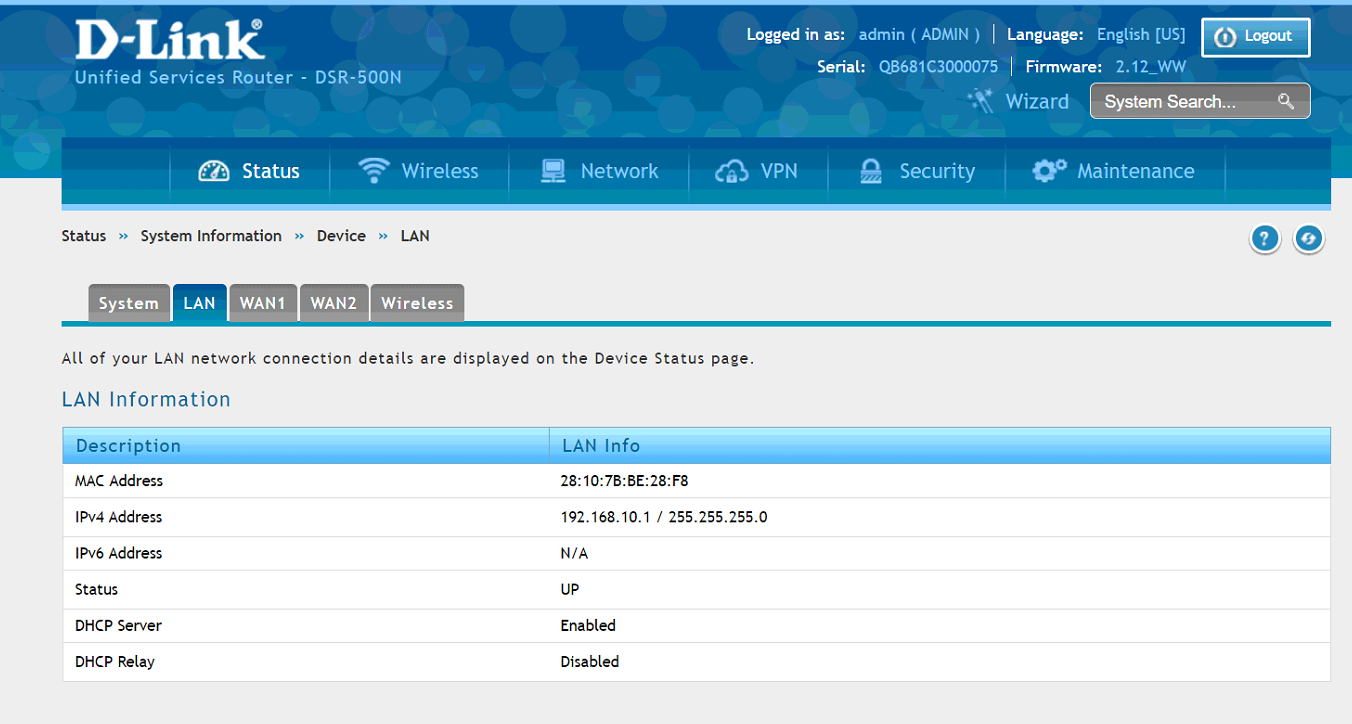Switch to the System tab
The image size is (1352, 724).
[128, 303]
